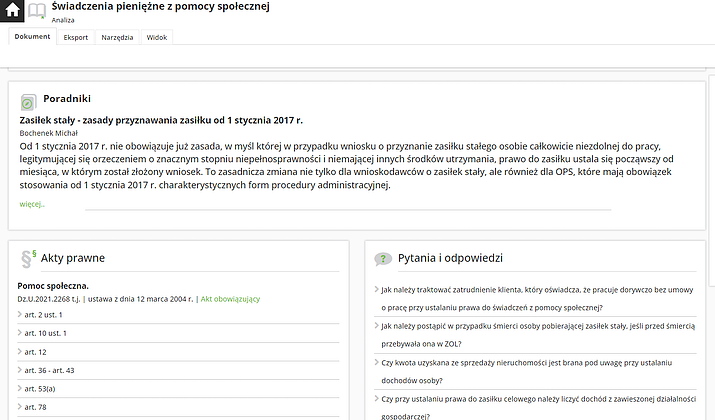Expand the 'art. 12' entry
Screen dimensions: 715x420
(35, 351)
